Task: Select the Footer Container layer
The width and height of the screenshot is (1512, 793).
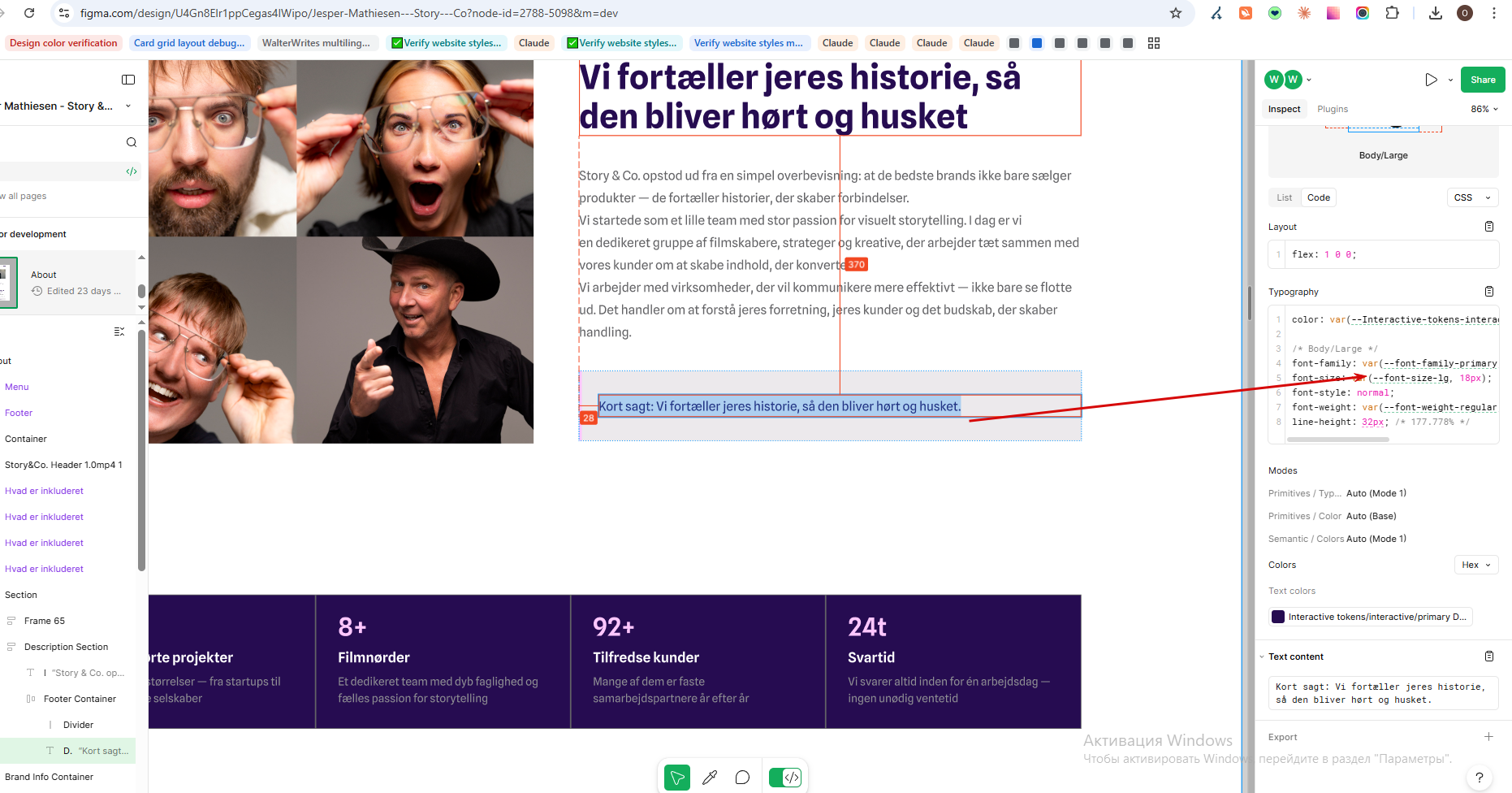Action: pyautogui.click(x=80, y=699)
